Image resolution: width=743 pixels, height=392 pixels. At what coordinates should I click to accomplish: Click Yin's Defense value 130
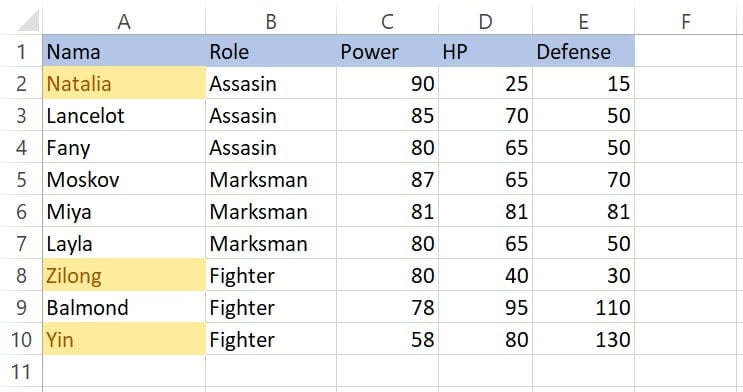click(583, 339)
